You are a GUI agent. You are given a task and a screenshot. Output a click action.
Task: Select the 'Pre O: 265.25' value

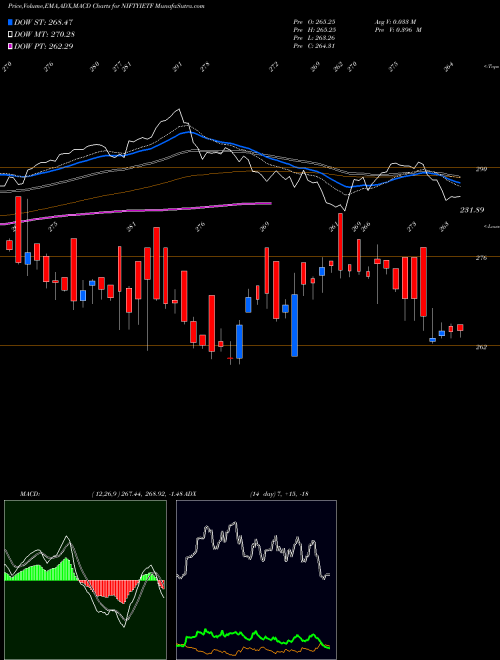[x=314, y=21]
